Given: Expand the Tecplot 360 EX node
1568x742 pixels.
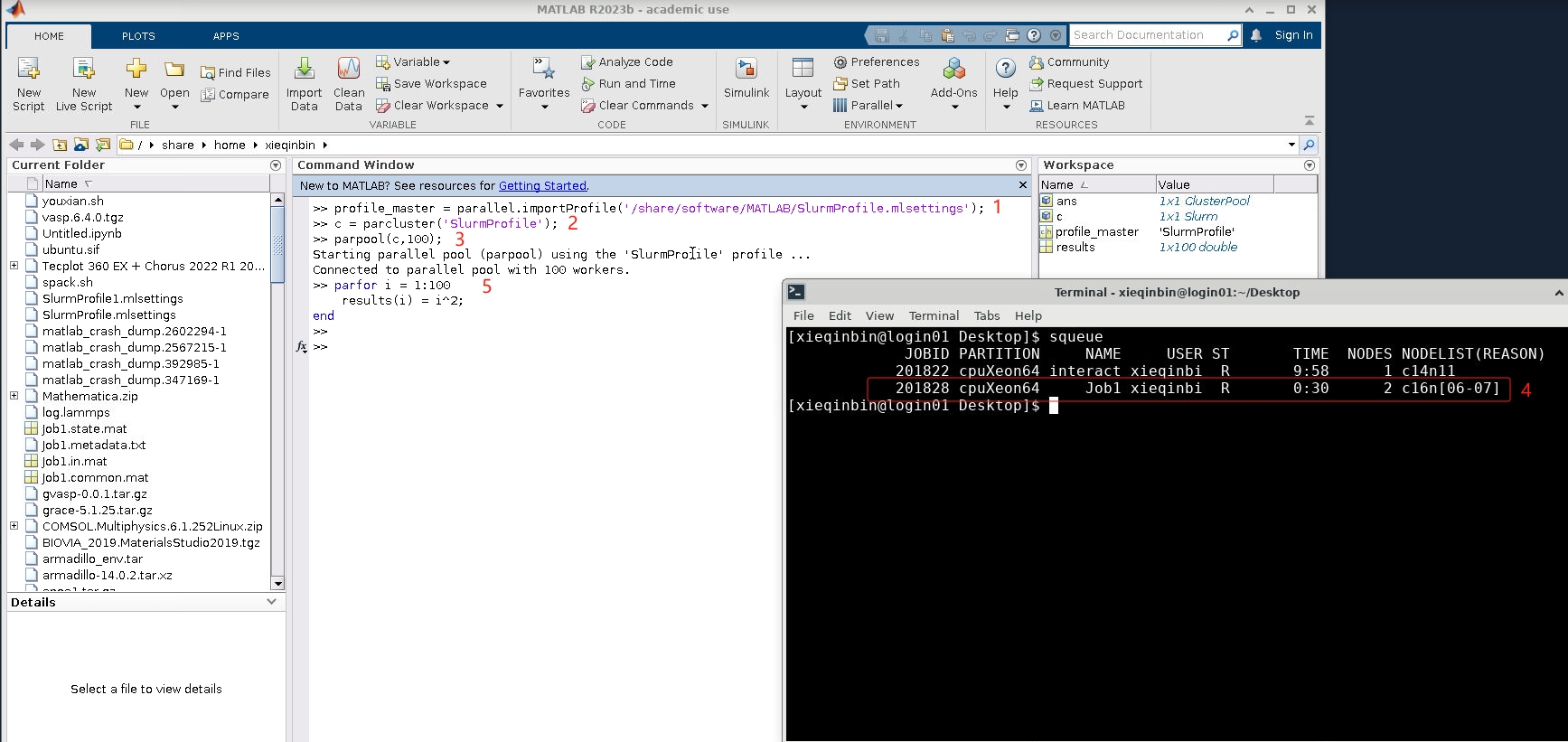Looking at the screenshot, I should pyautogui.click(x=14, y=266).
